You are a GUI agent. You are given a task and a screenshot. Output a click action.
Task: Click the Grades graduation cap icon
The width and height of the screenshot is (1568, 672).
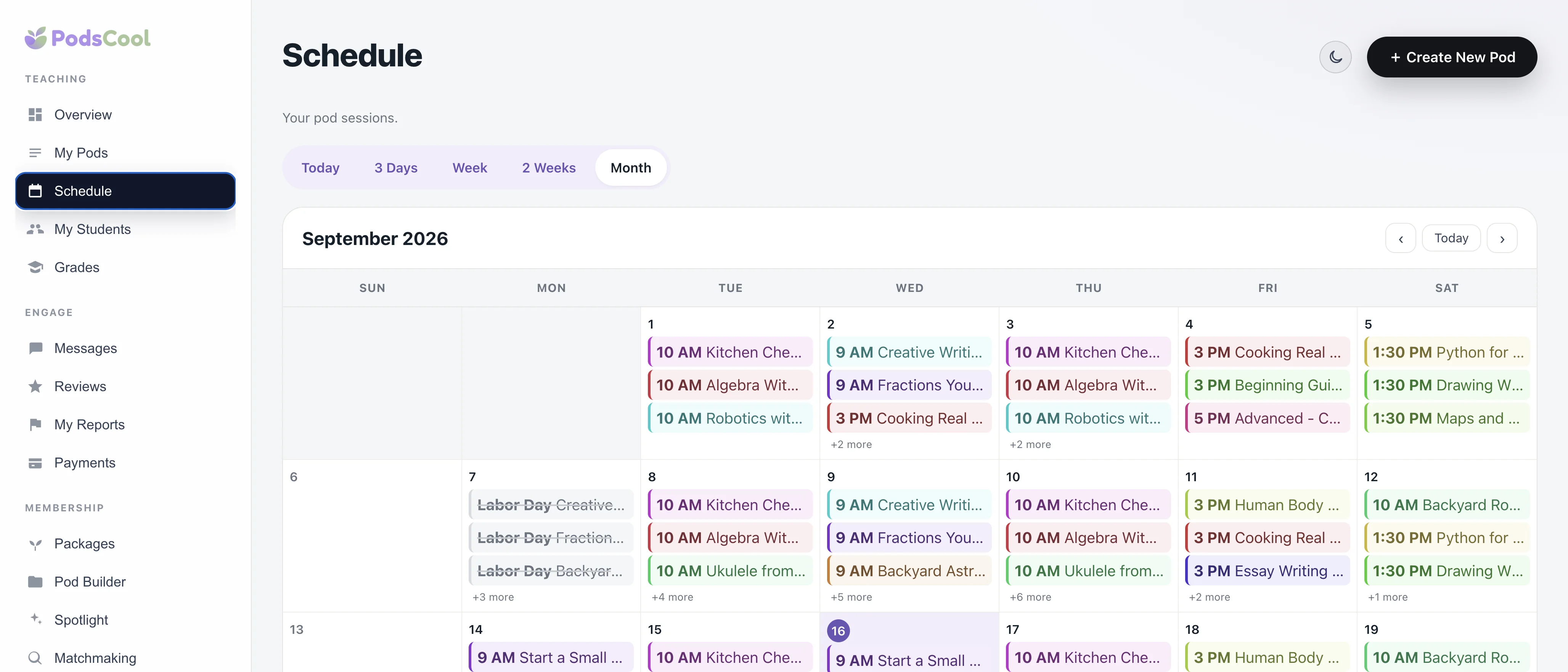pos(35,268)
